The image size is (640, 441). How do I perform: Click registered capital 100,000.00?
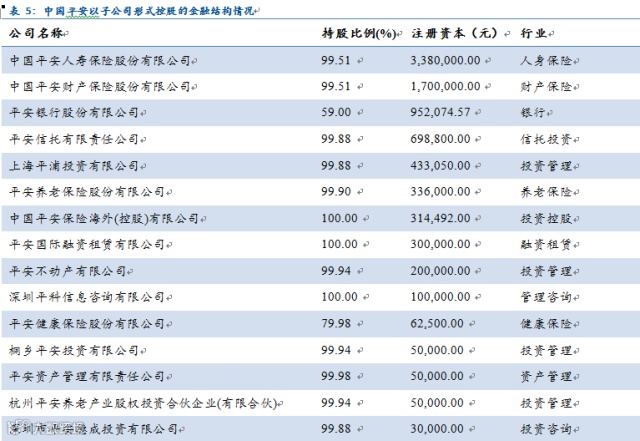click(440, 296)
